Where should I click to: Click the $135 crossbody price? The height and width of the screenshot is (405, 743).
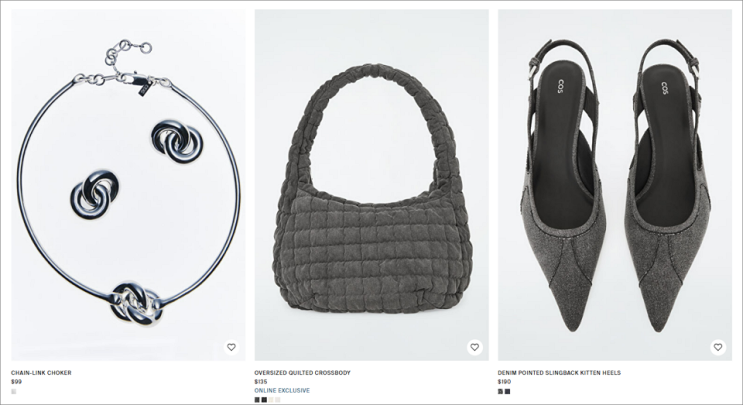point(261,382)
